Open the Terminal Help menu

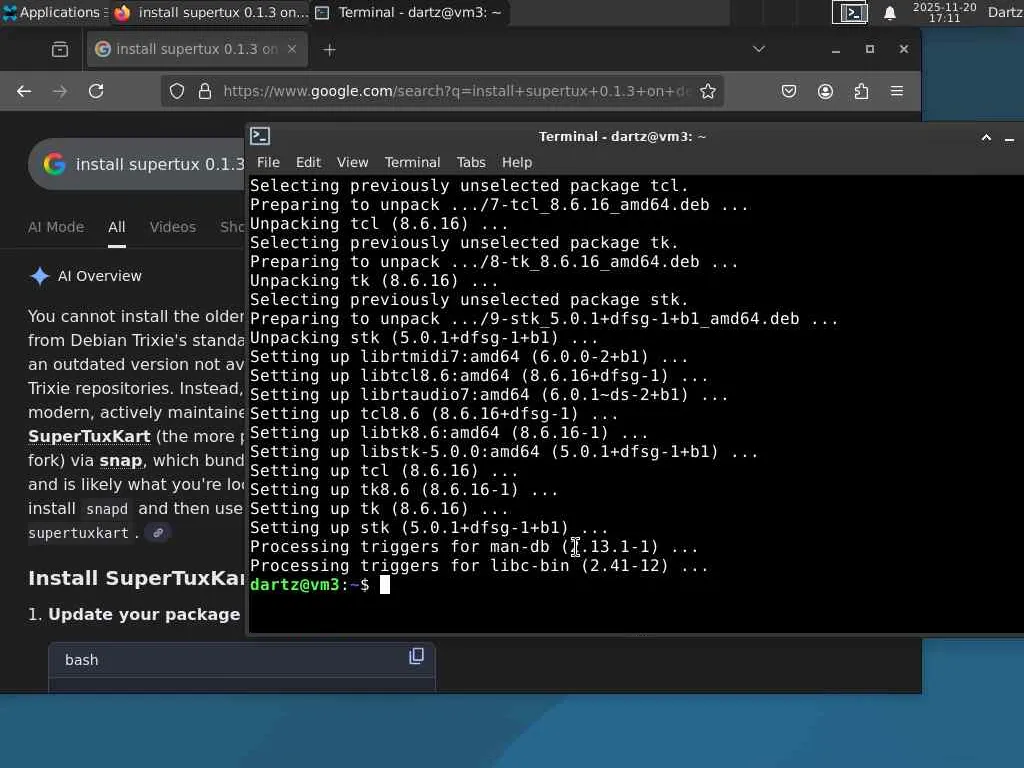517,163
